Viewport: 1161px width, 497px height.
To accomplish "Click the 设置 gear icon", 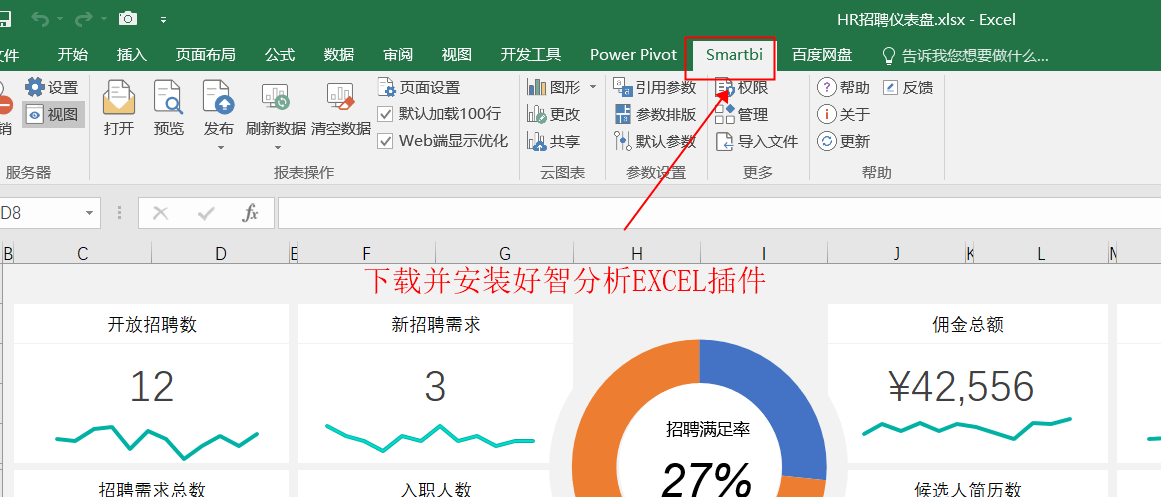I will (35, 87).
